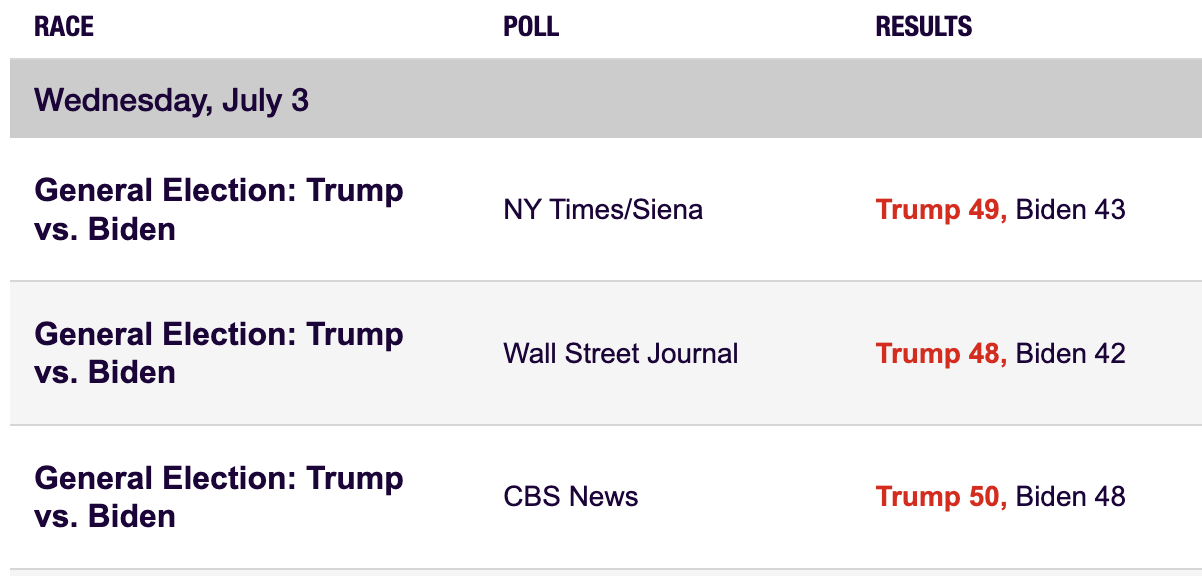Click empty space right of Biden 42
The width and height of the screenshot is (1202, 576).
point(1165,353)
